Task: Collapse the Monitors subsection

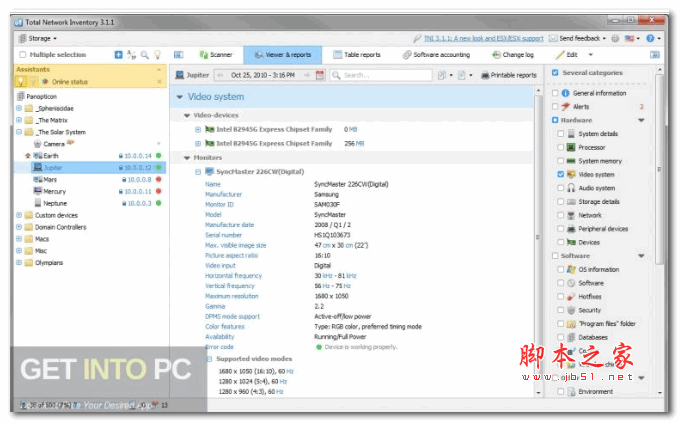Action: point(187,158)
